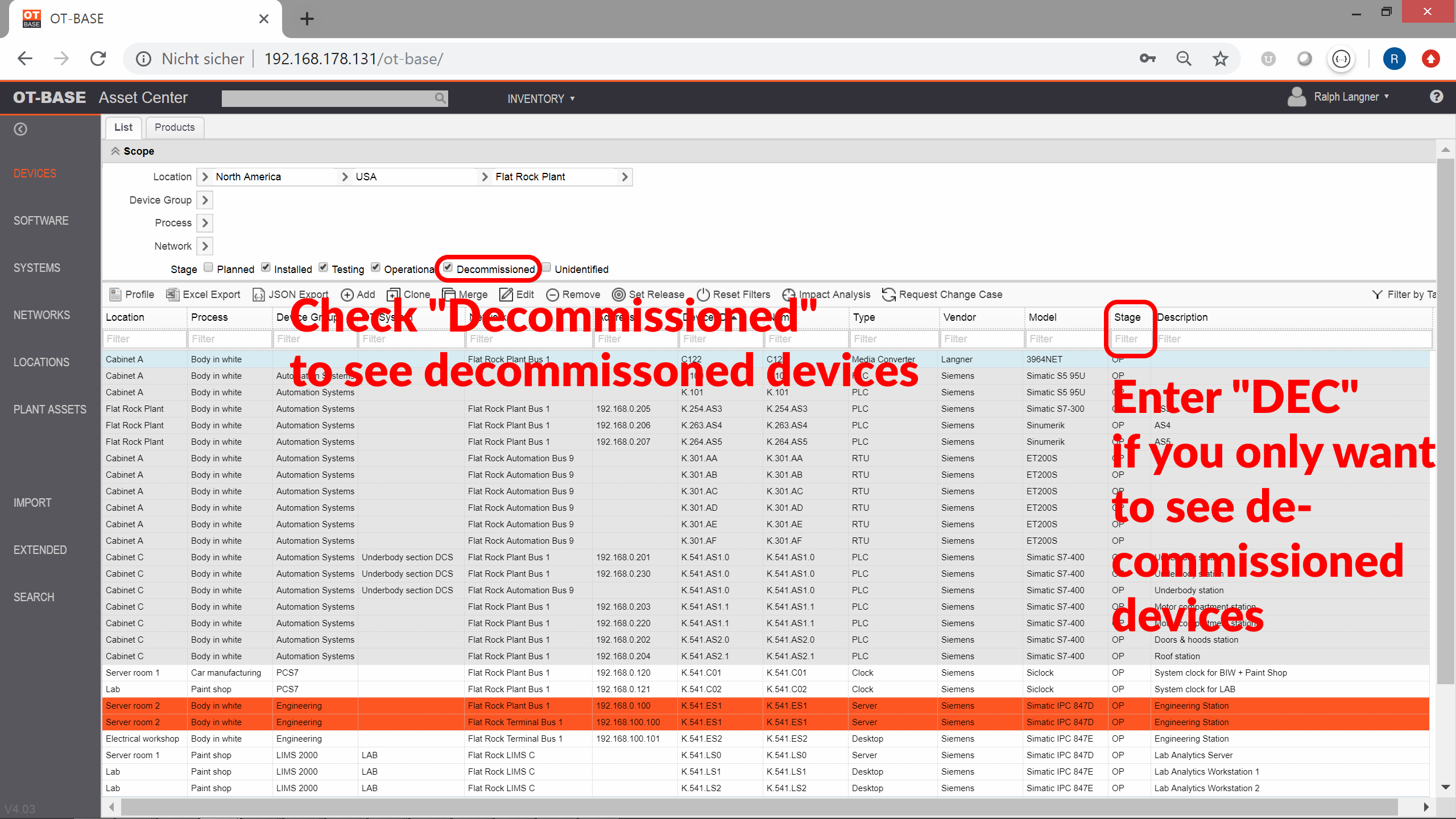Expand the USA location chevron
1456x819 pixels.
tap(345, 177)
